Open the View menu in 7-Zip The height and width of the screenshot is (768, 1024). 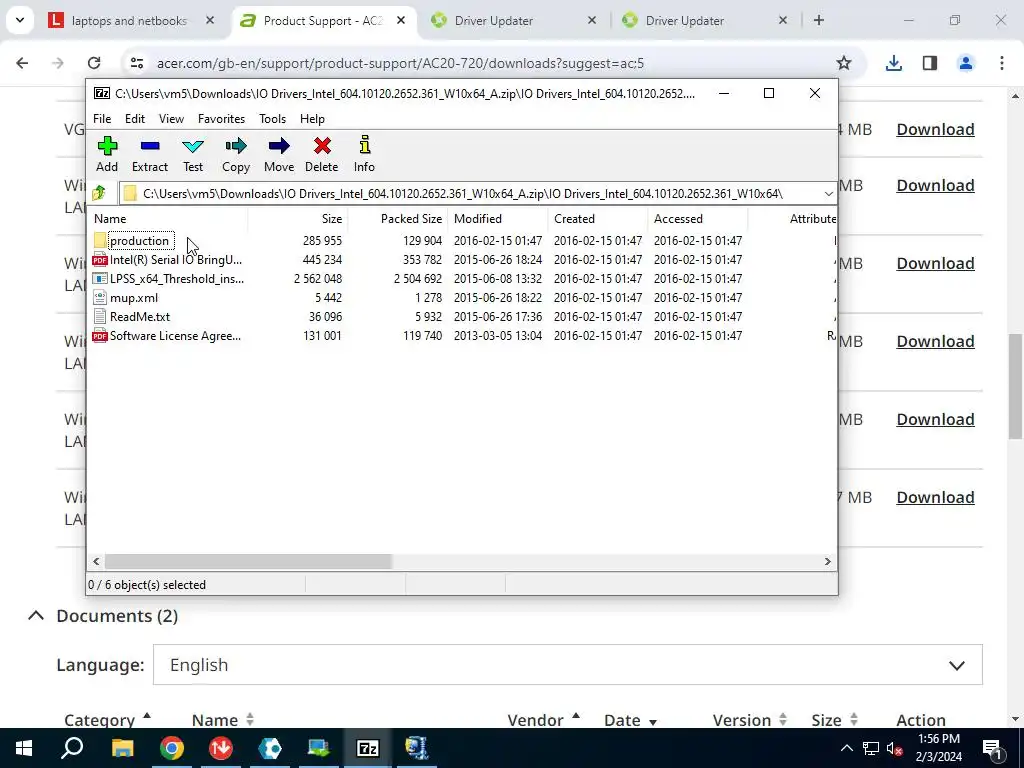[171, 118]
